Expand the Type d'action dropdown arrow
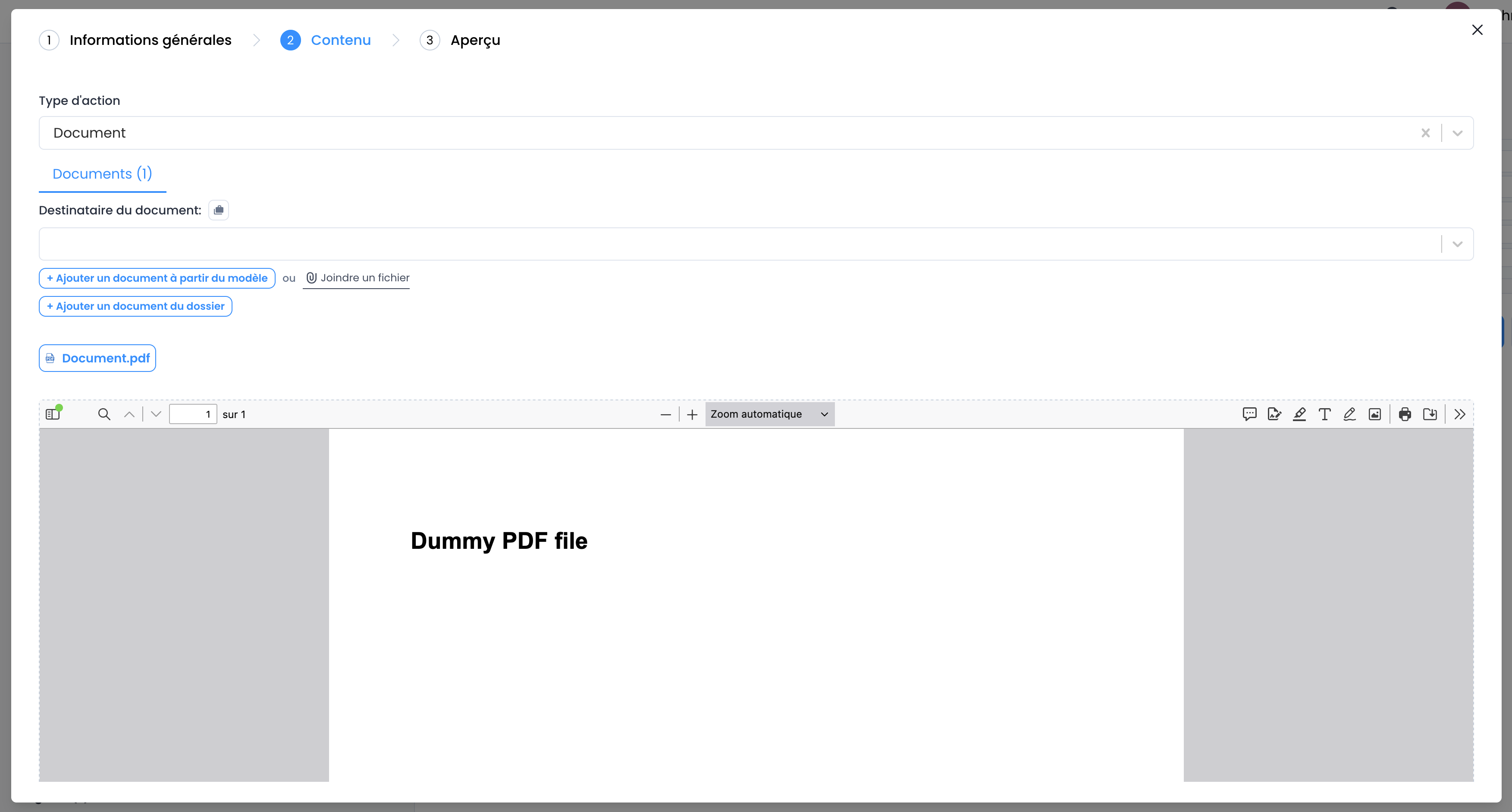Viewport: 1512px width, 812px height. [x=1457, y=133]
